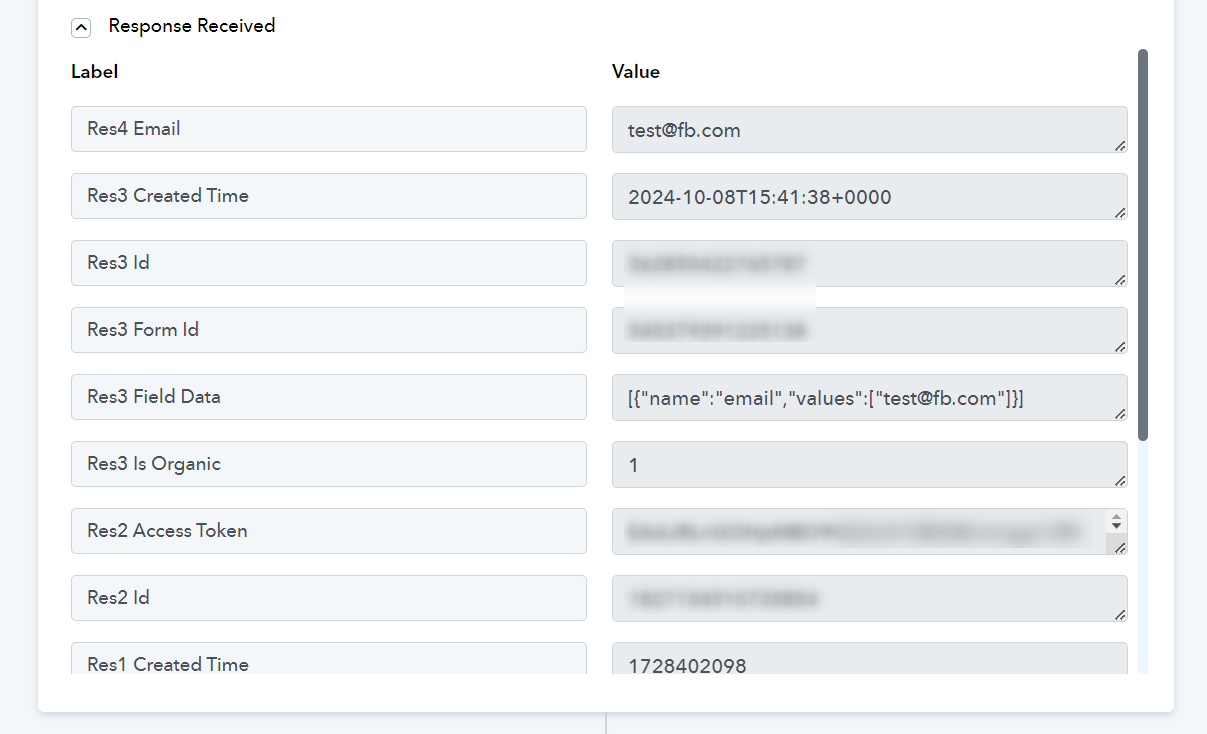Select the 2024-10-08T15:41:38+0000 value field
The width and height of the screenshot is (1207, 734).
click(x=870, y=197)
